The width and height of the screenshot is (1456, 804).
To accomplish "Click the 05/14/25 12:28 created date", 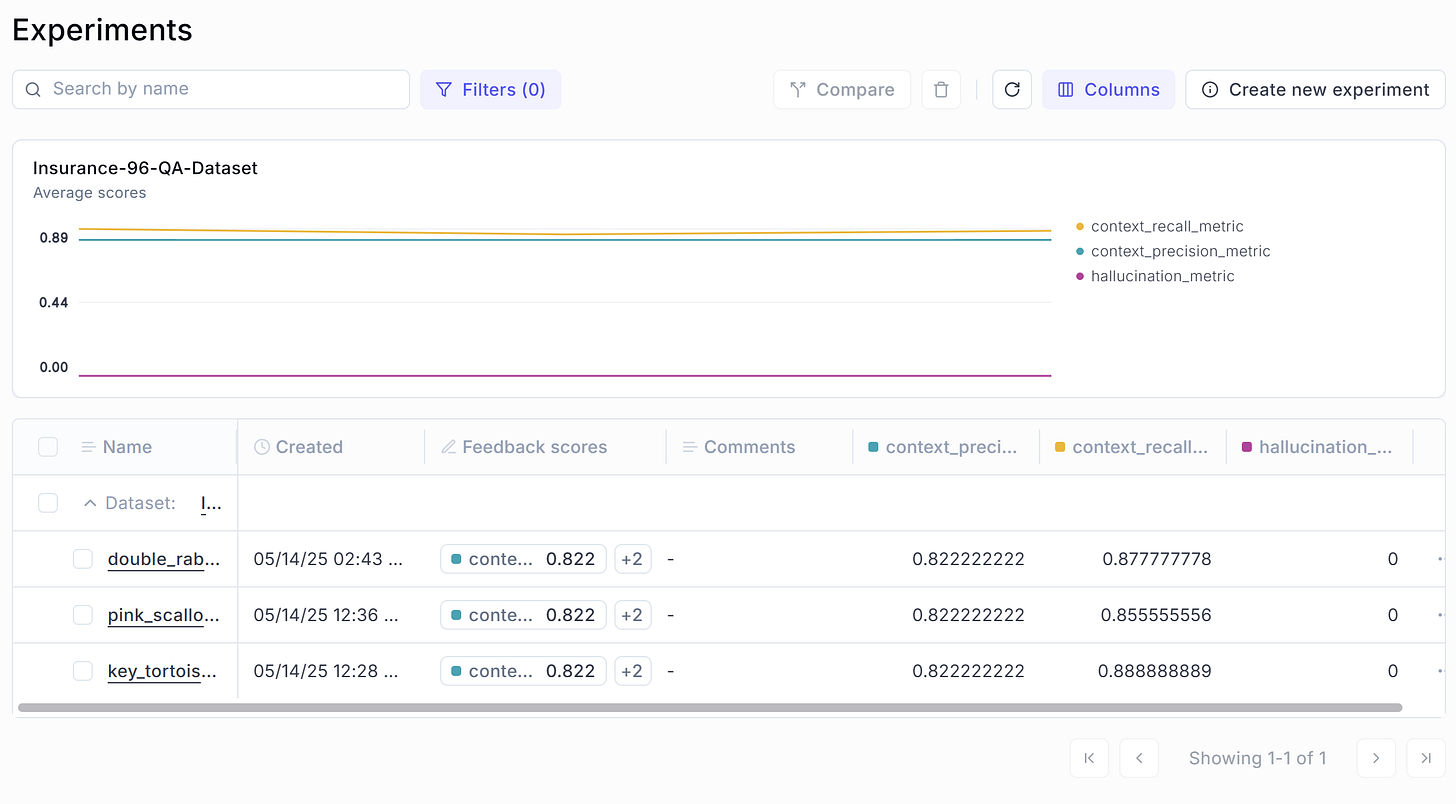I will click(x=326, y=671).
